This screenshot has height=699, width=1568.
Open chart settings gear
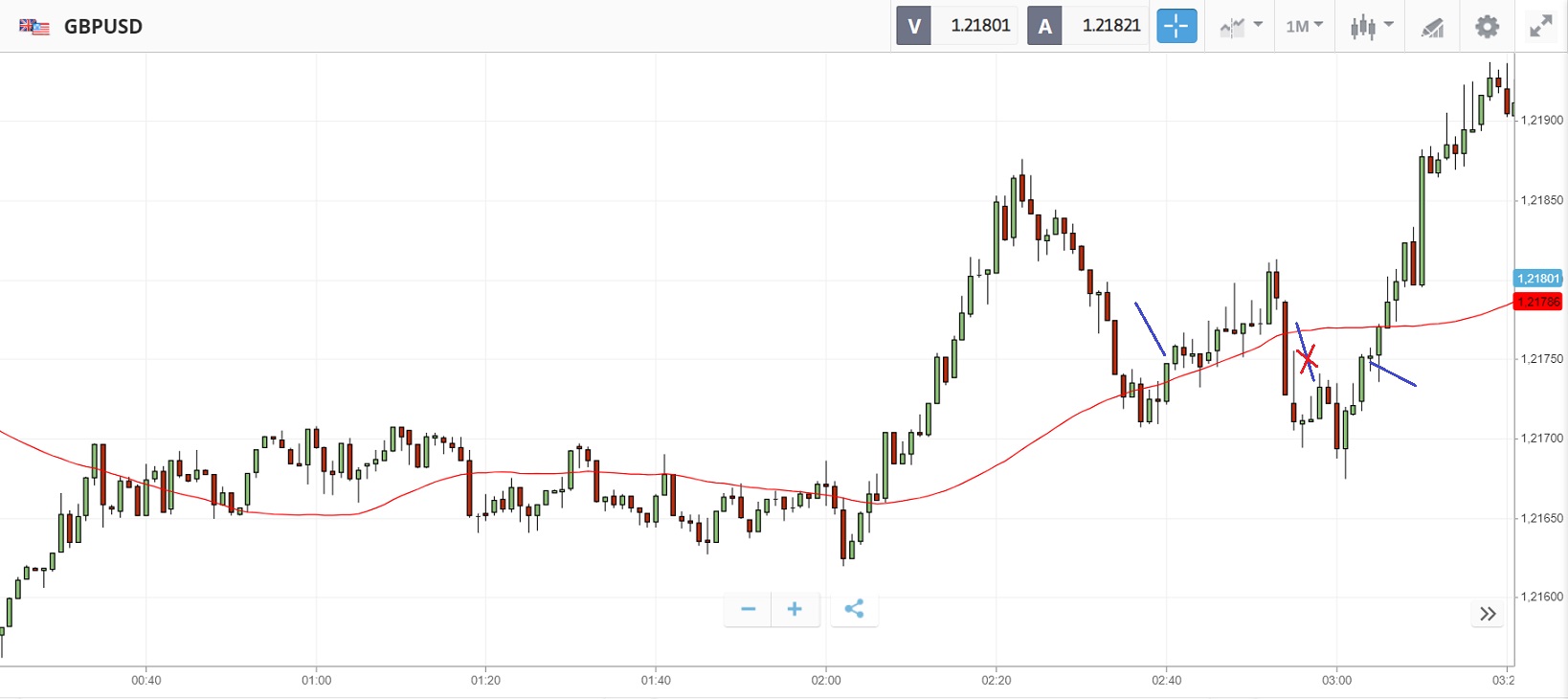pyautogui.click(x=1487, y=26)
